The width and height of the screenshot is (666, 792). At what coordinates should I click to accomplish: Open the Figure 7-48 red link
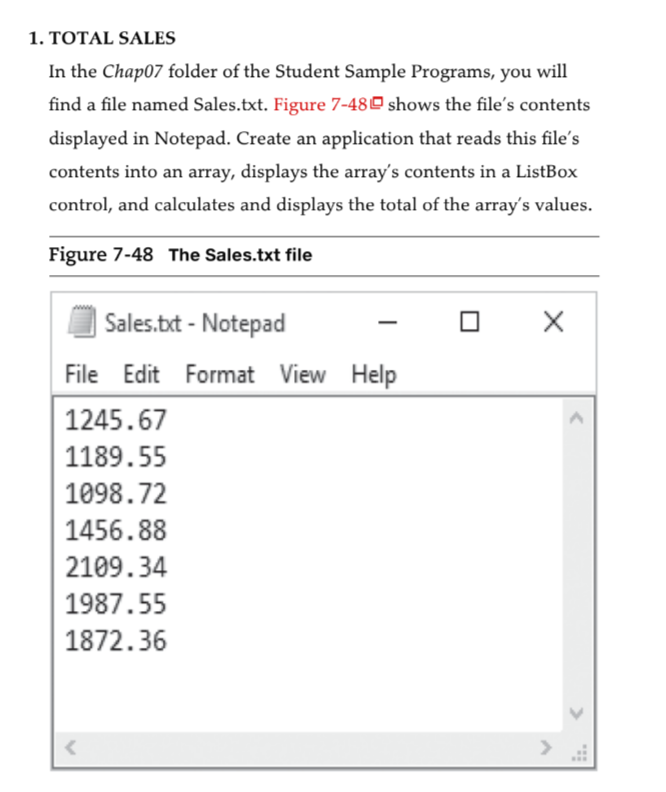tap(328, 105)
